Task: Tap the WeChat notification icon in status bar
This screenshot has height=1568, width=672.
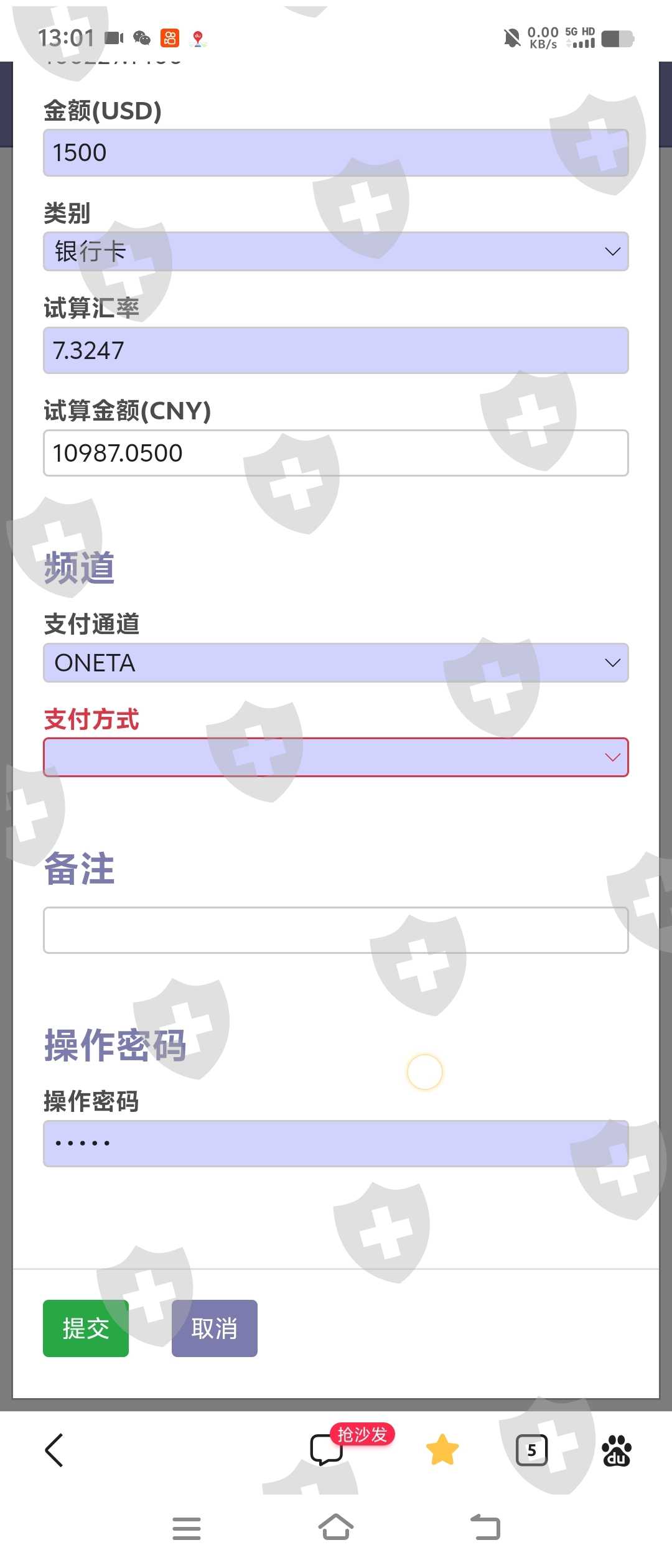Action: click(142, 39)
